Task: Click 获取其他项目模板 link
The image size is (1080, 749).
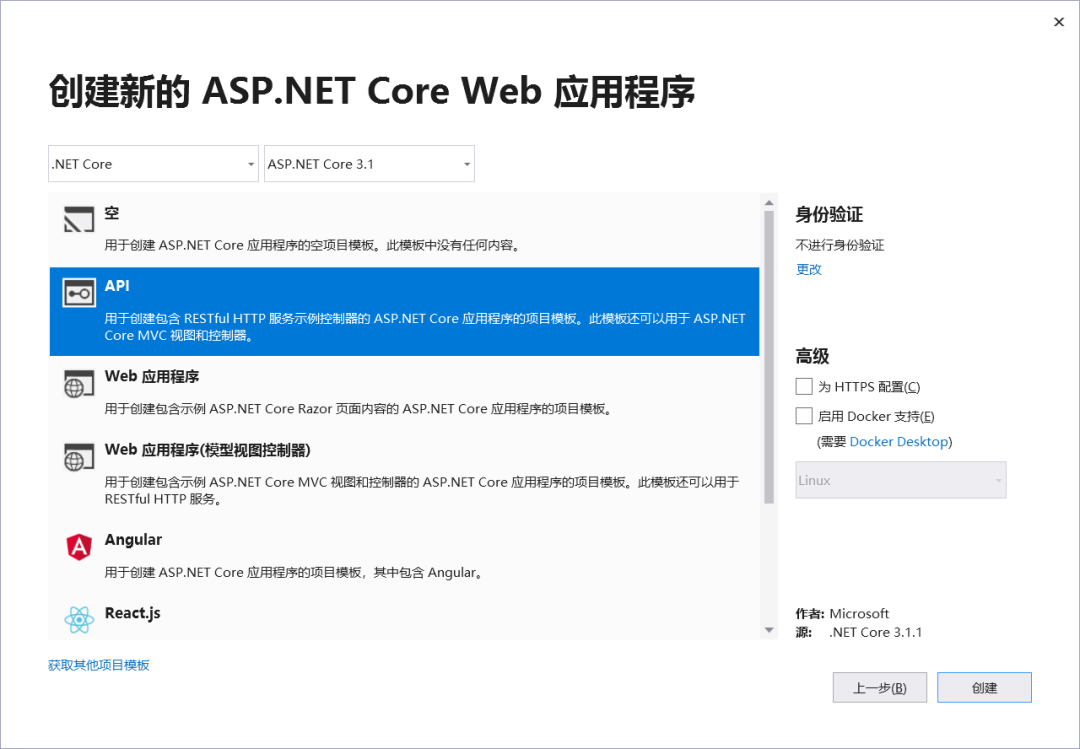Action: click(x=99, y=665)
